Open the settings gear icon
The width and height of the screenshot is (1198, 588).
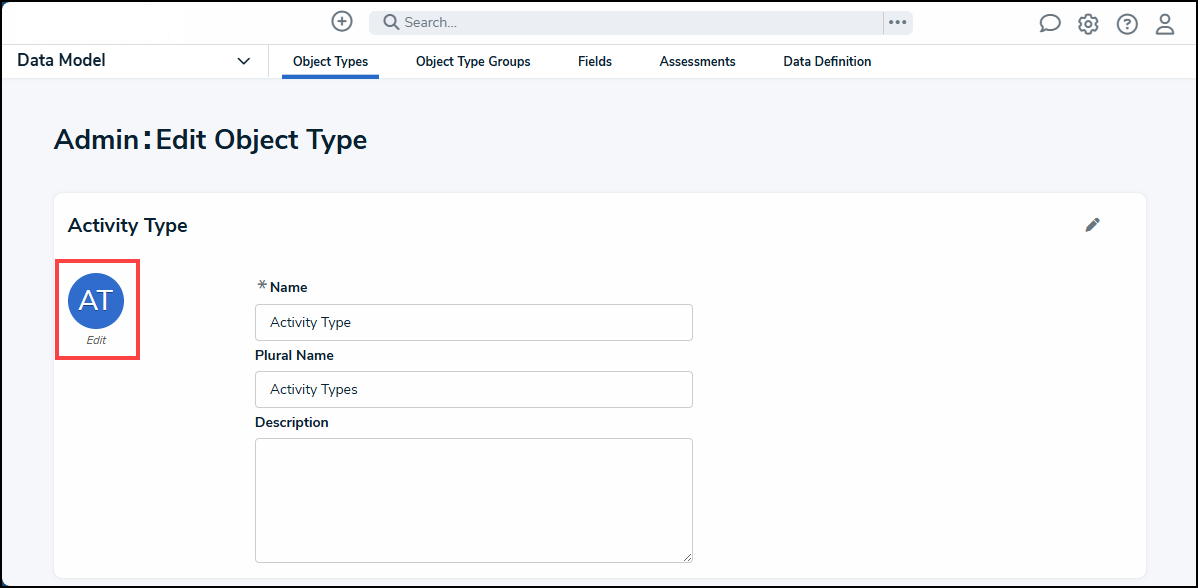pos(1088,24)
